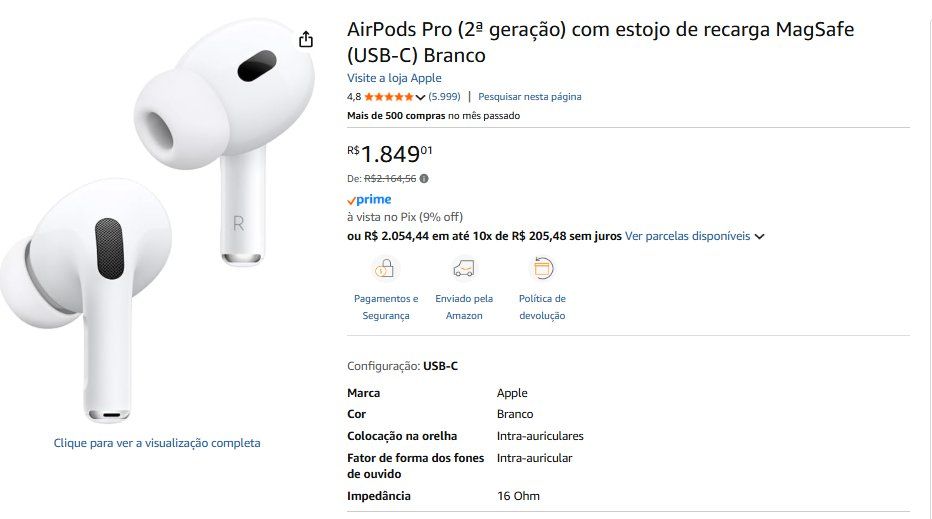
Task: Open Ver parcelas disponíveis installment options
Action: point(687,236)
